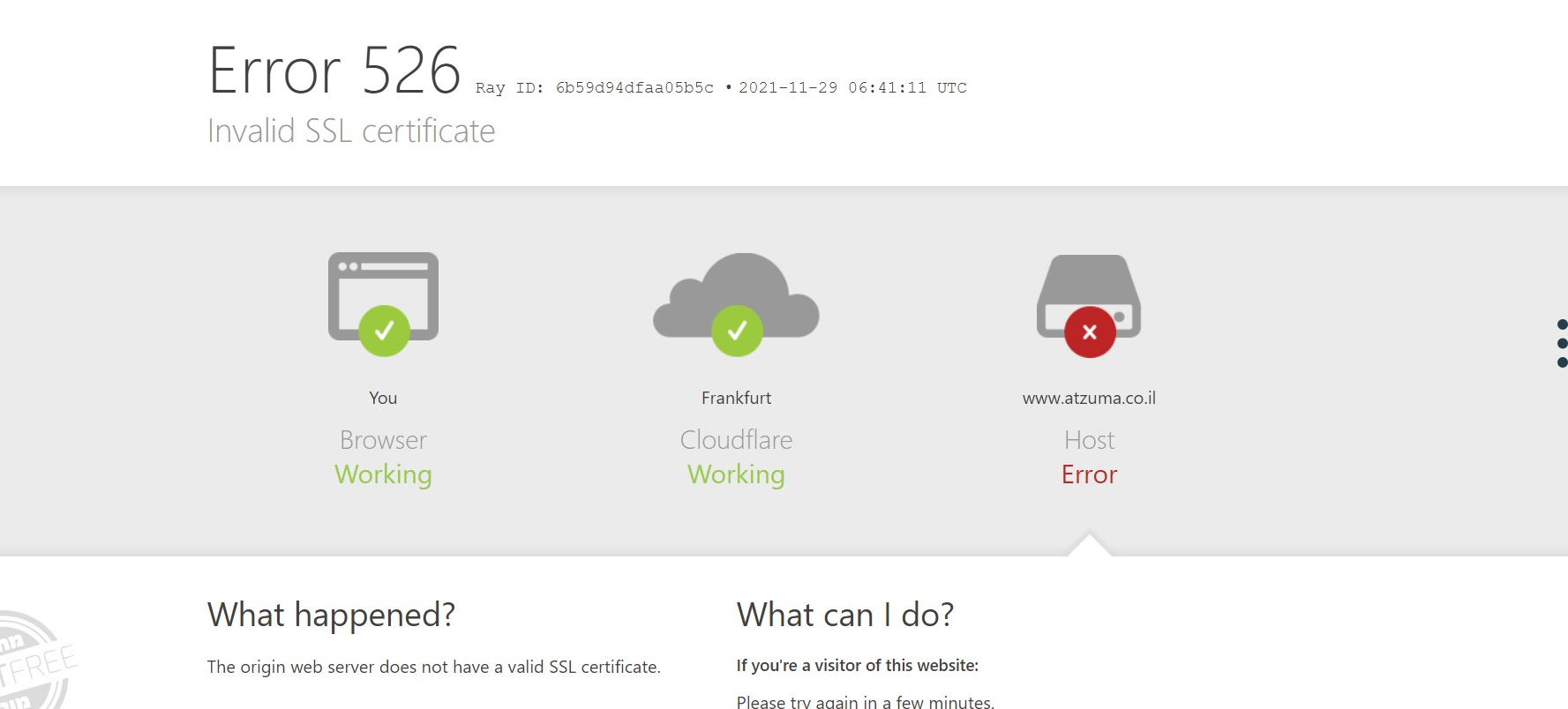Screen dimensions: 1568x709
Task: Click the host server icon with red X
Action: 1089,305
